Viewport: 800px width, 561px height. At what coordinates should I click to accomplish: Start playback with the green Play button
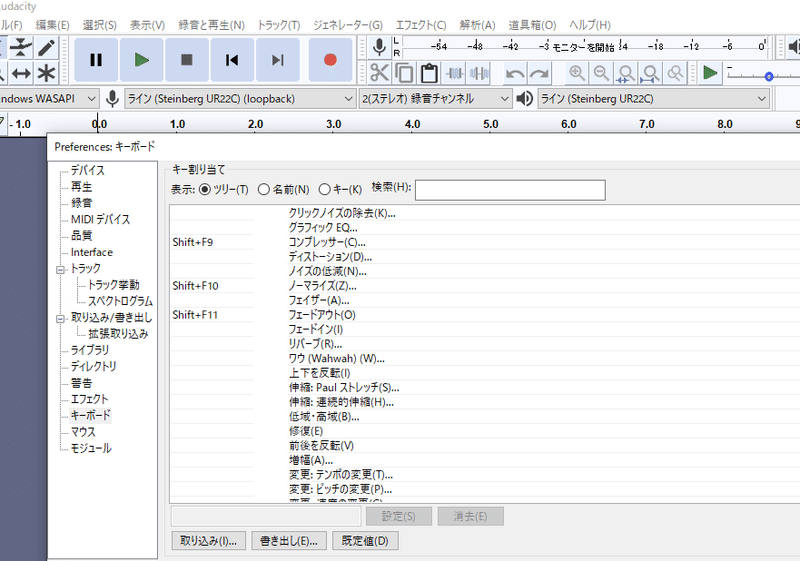pyautogui.click(x=141, y=60)
